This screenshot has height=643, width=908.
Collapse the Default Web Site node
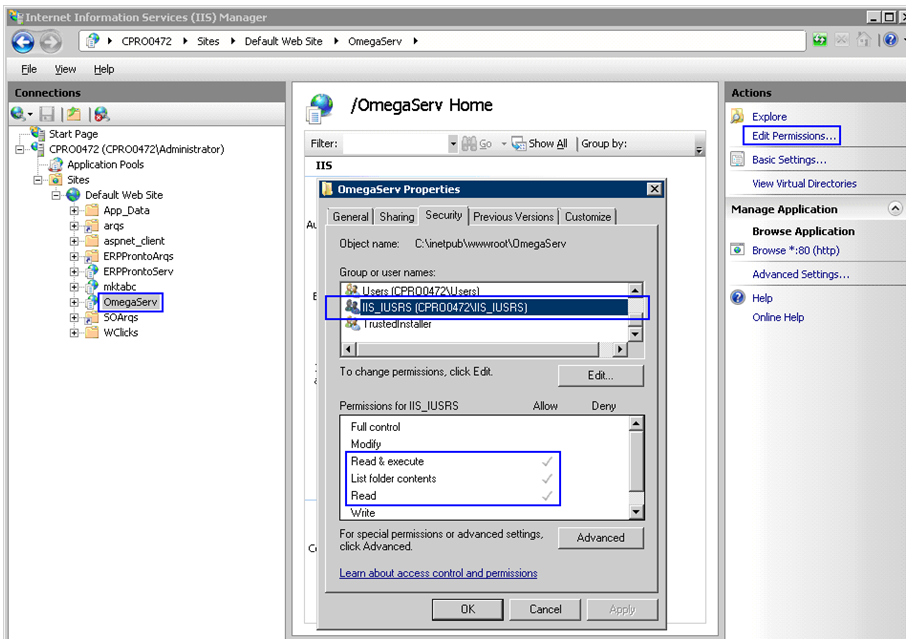tap(56, 195)
